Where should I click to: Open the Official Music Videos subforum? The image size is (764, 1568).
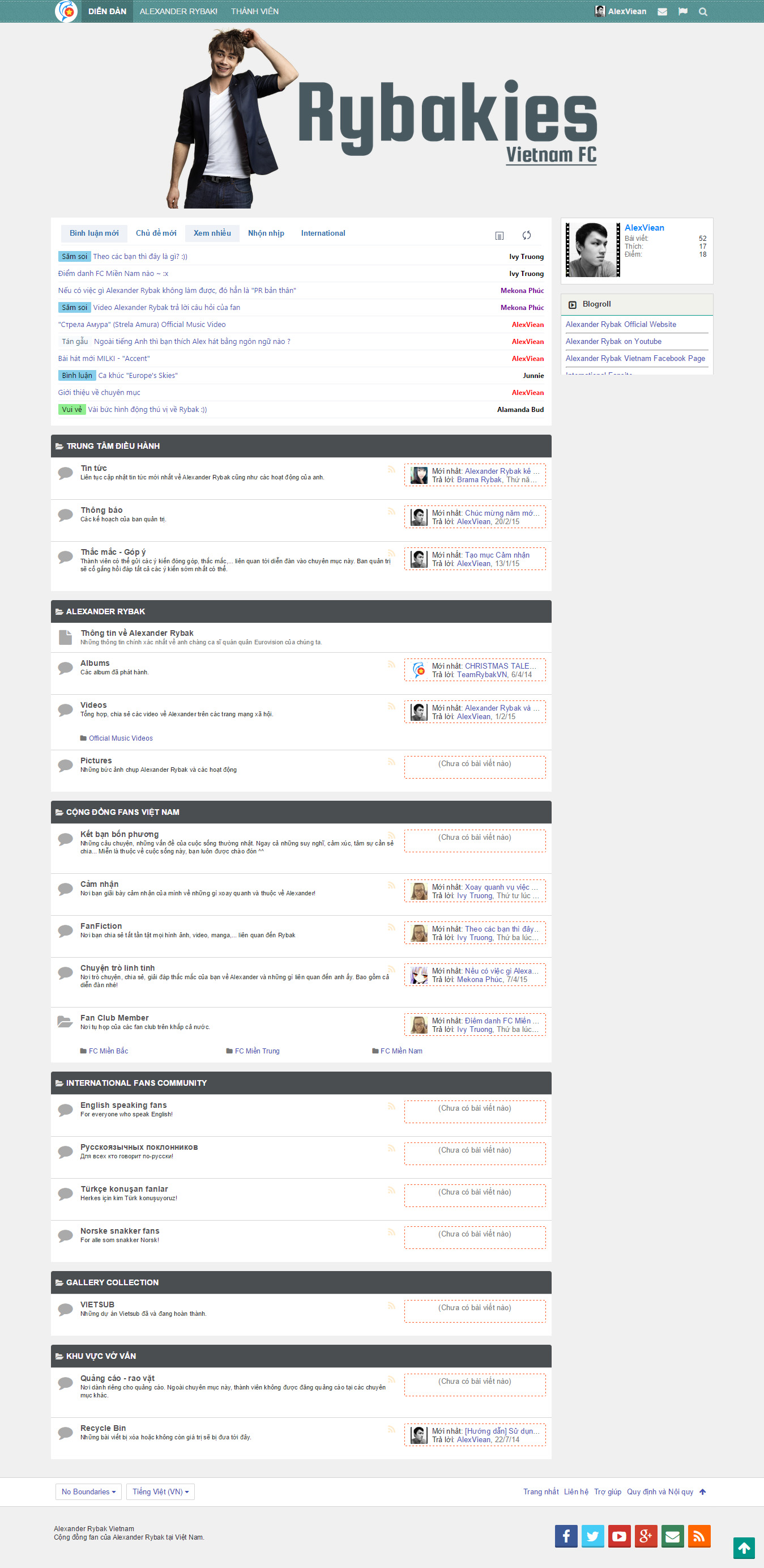(x=121, y=738)
